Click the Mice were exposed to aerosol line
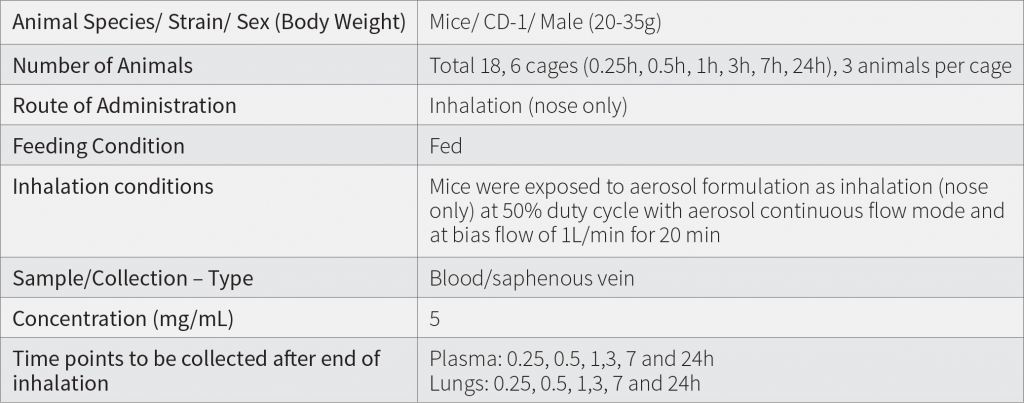Screen dimensions: 1024x403 coord(709,187)
